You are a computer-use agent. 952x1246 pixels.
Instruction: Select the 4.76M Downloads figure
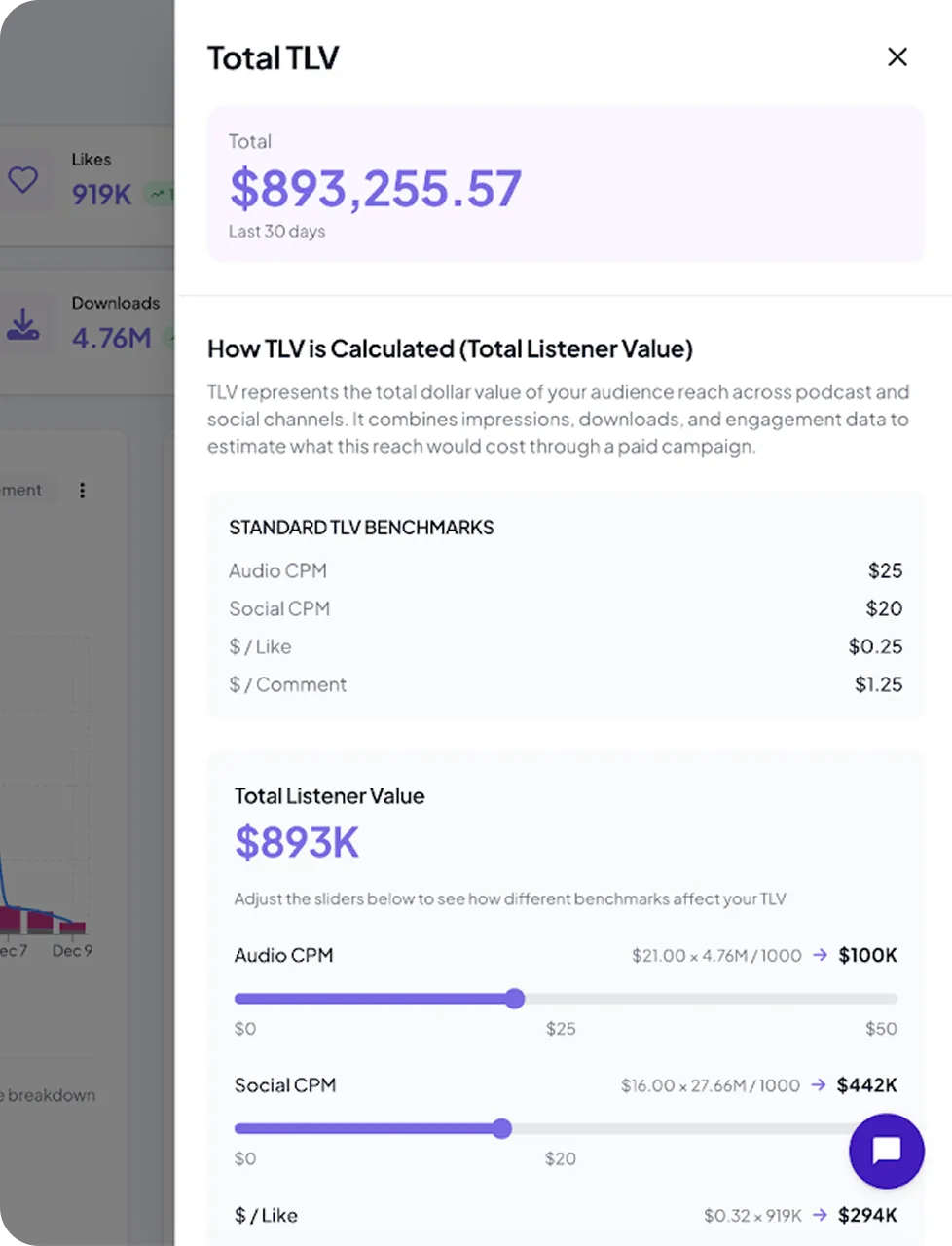[x=111, y=338]
